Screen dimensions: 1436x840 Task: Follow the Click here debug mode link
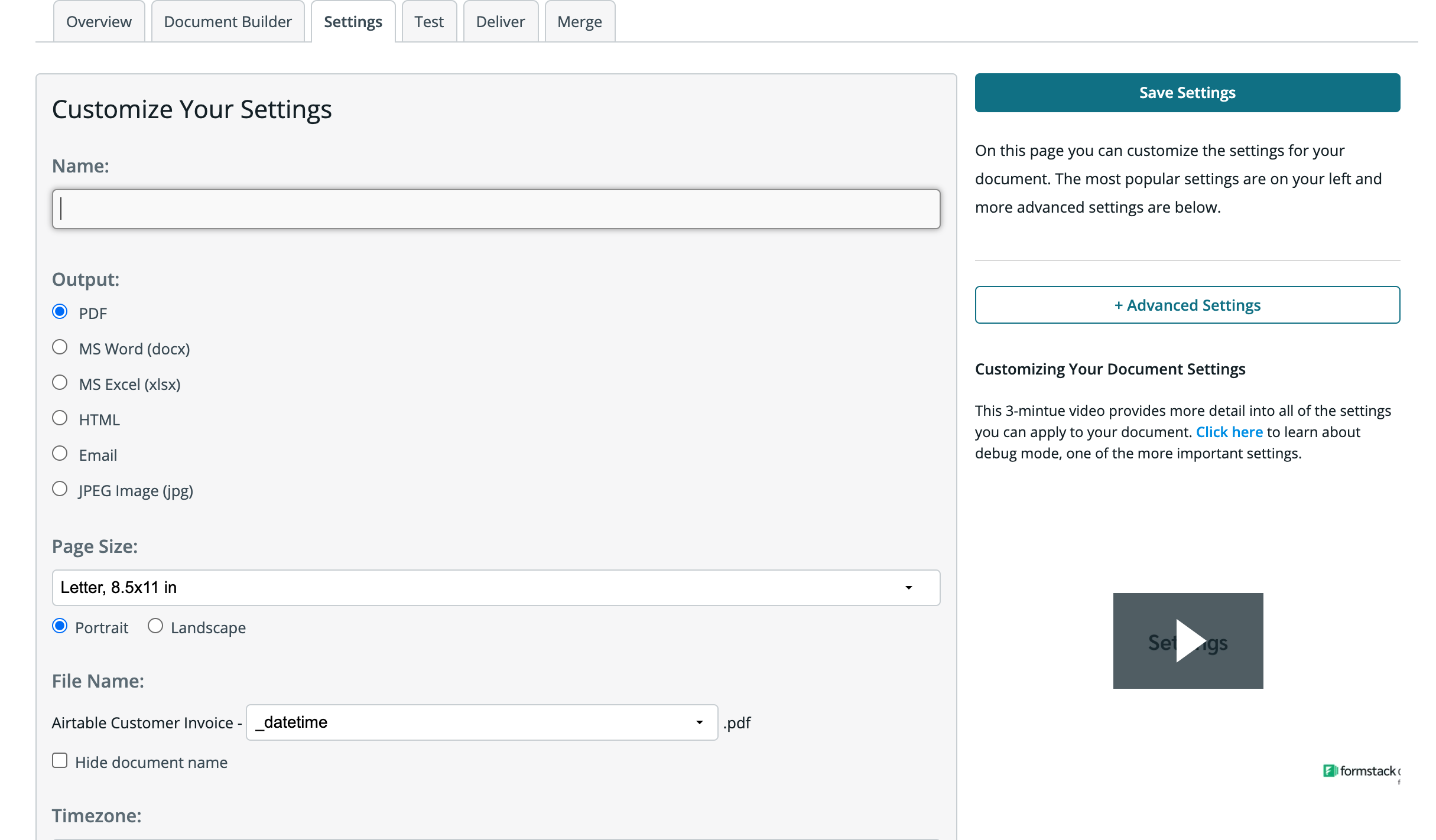tap(1229, 432)
